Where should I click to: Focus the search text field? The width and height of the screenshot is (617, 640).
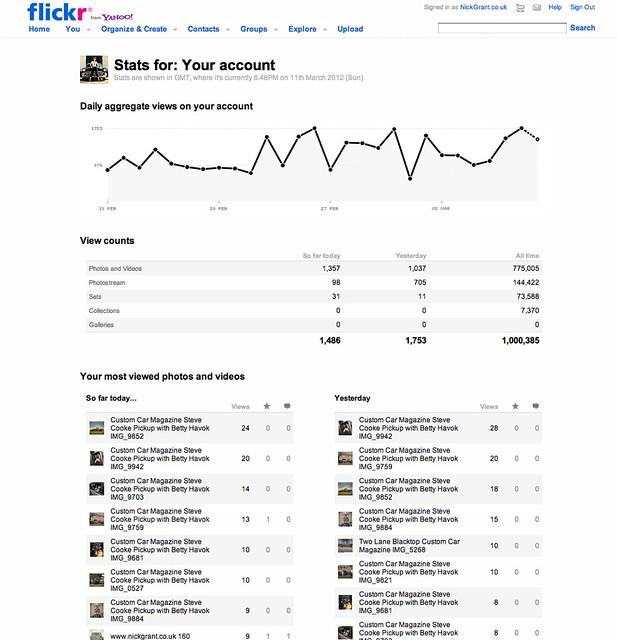pos(501,28)
